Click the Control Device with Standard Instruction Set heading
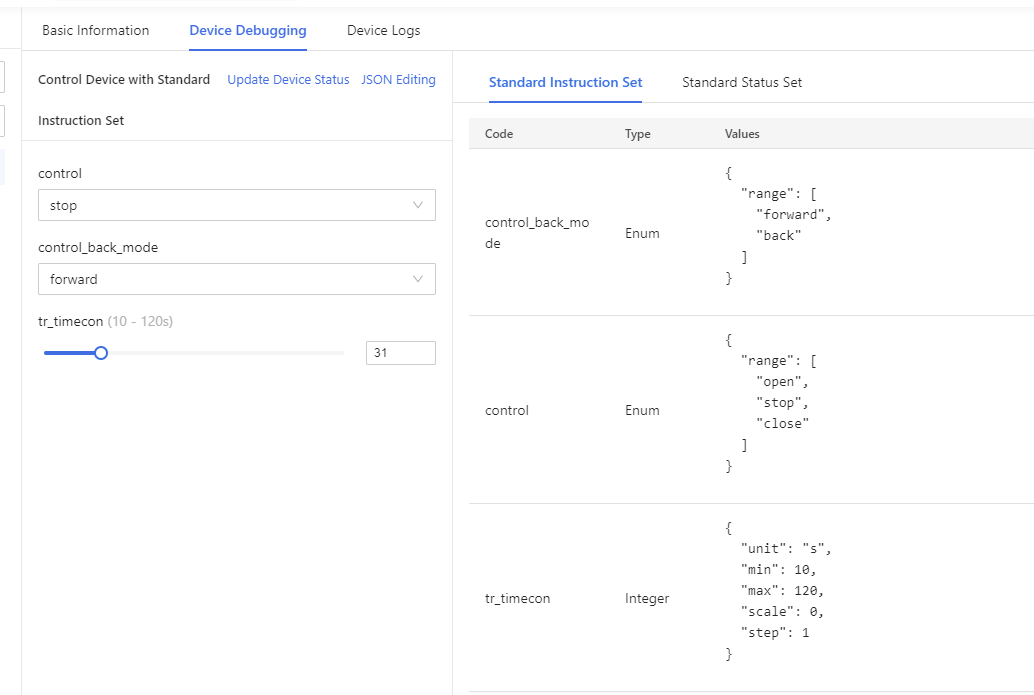Viewport: 1034px width, 695px height. [124, 80]
